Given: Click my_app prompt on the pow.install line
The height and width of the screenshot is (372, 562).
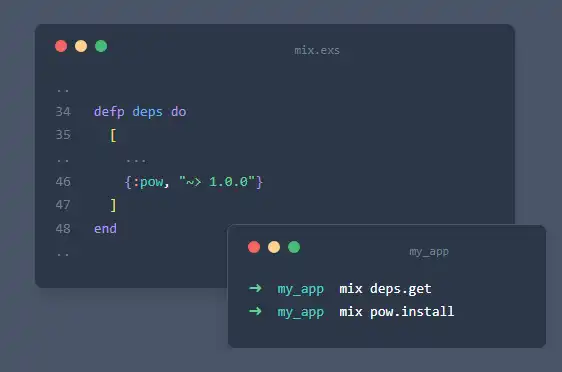Looking at the screenshot, I should coord(301,312).
